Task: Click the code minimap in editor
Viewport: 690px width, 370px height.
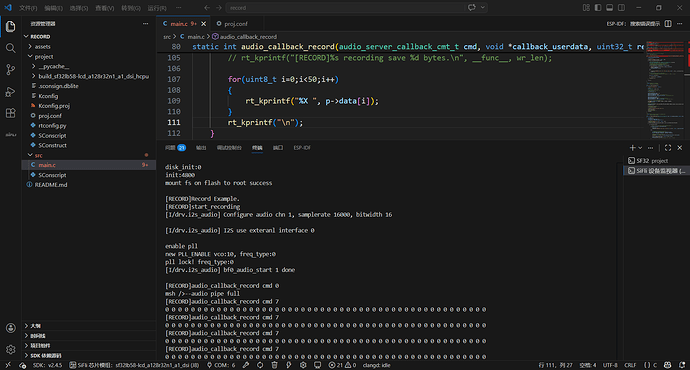Action: (x=664, y=90)
